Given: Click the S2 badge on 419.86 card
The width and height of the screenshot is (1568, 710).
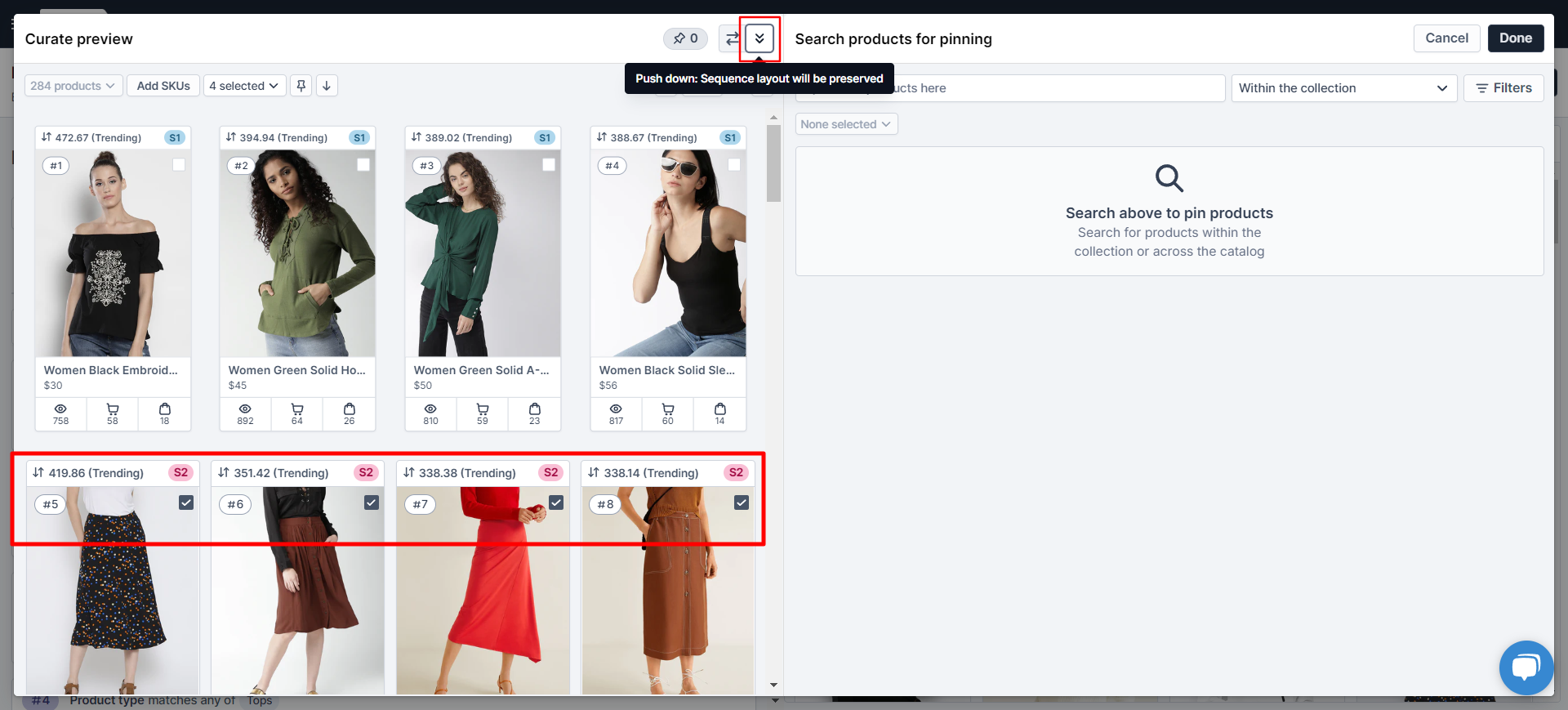Looking at the screenshot, I should pyautogui.click(x=180, y=472).
